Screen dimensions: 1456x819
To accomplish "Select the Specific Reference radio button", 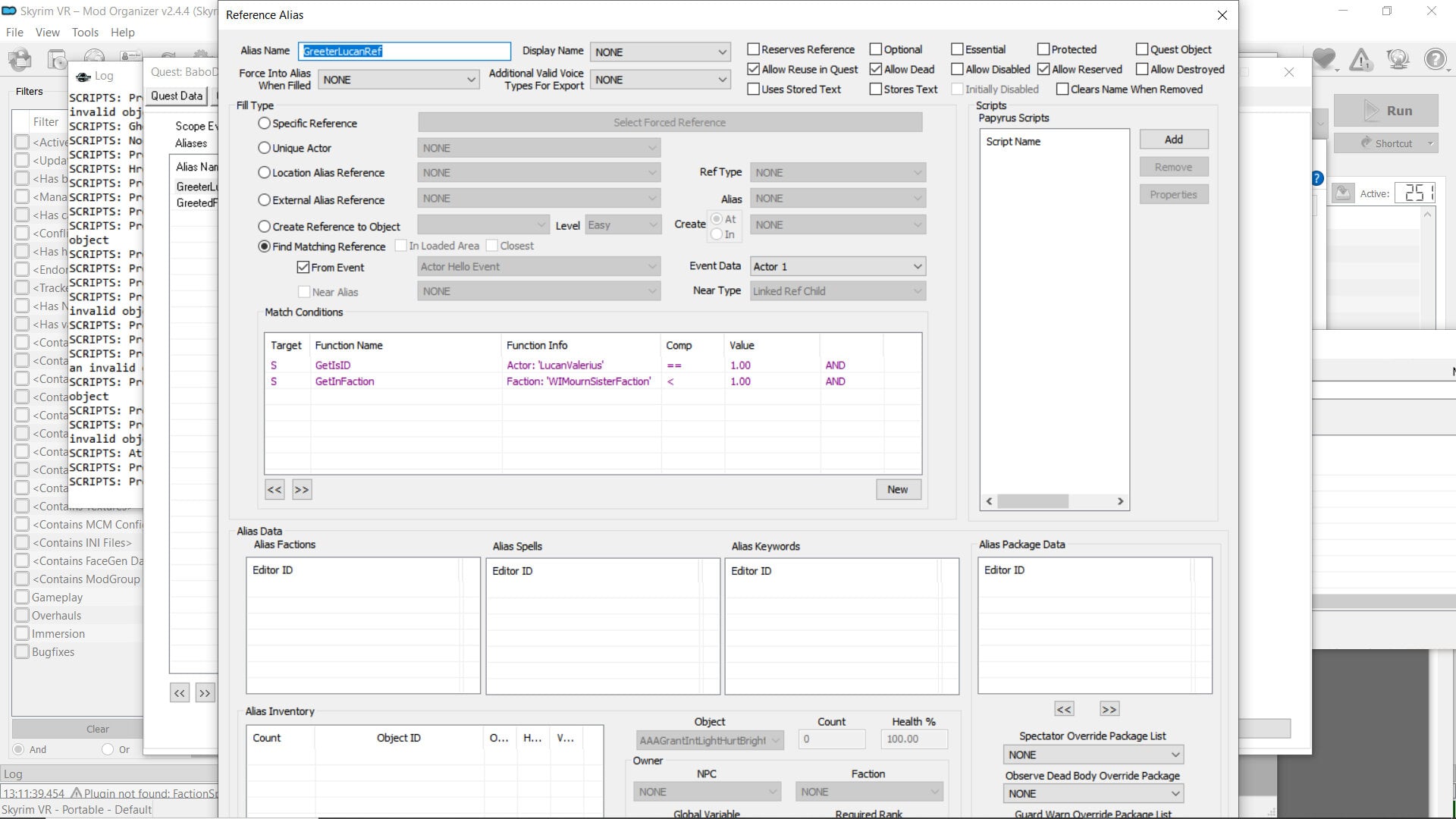I will click(x=264, y=123).
